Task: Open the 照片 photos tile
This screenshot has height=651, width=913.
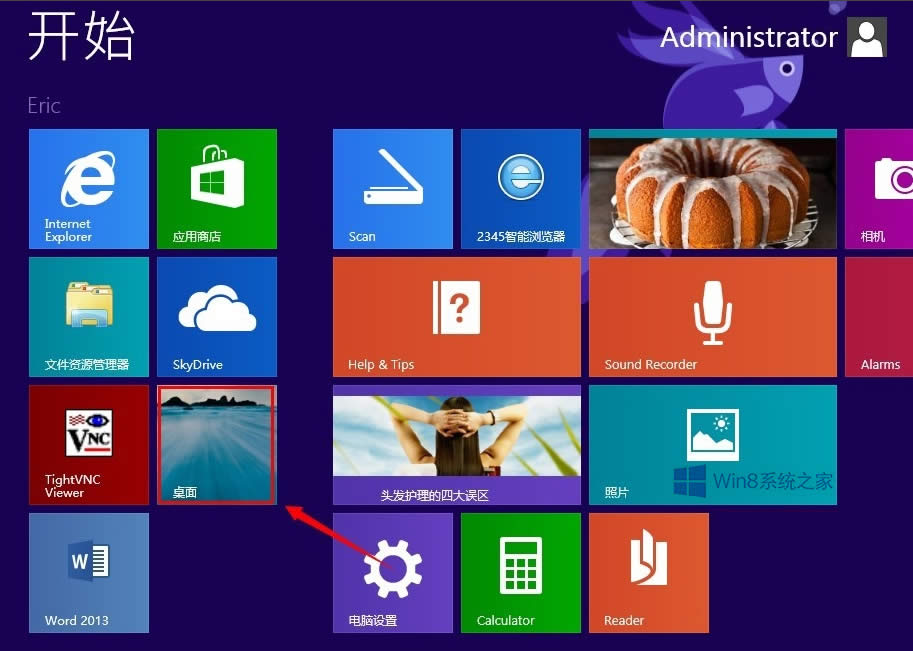Action: [x=713, y=445]
